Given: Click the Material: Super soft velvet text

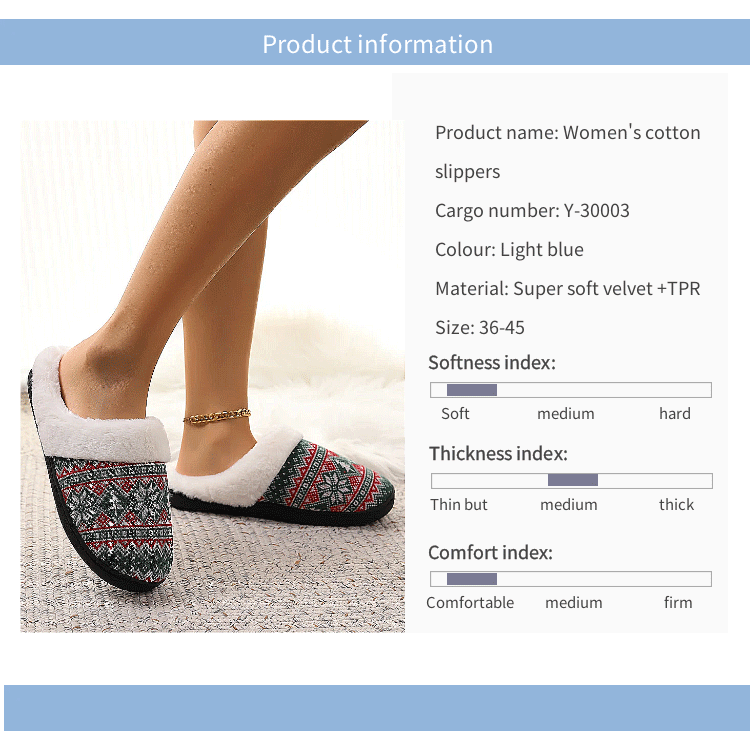Looking at the screenshot, I should 567,289.
